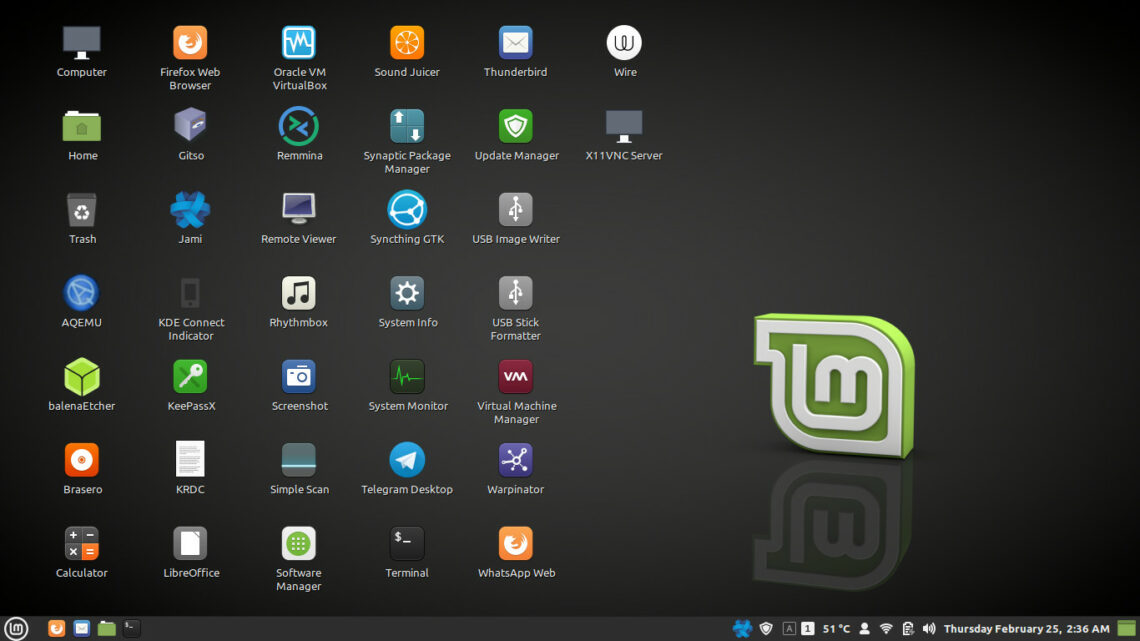This screenshot has height=641, width=1140.
Task: Open Oracle VM VirtualBox
Action: 298,42
